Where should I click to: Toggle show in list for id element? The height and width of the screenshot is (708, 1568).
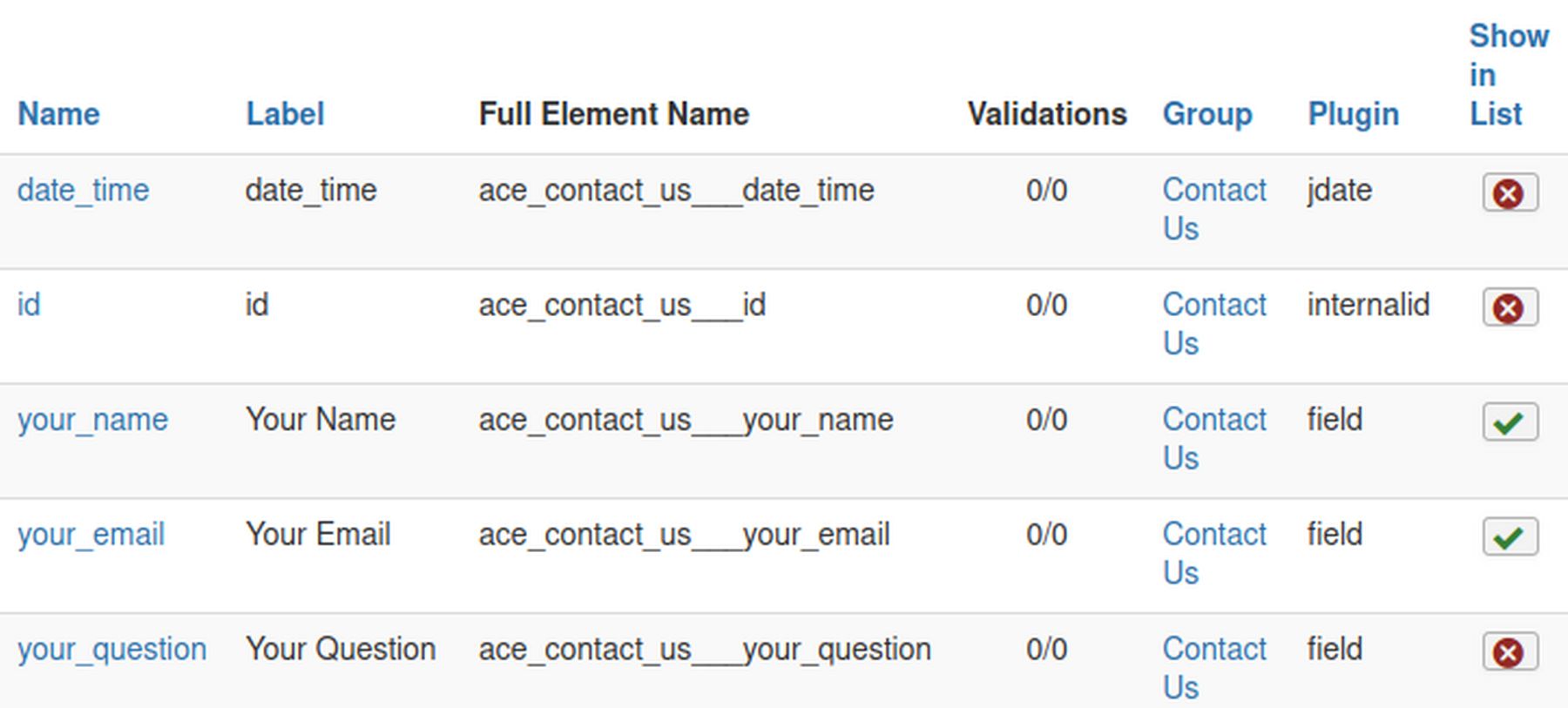pyautogui.click(x=1511, y=307)
